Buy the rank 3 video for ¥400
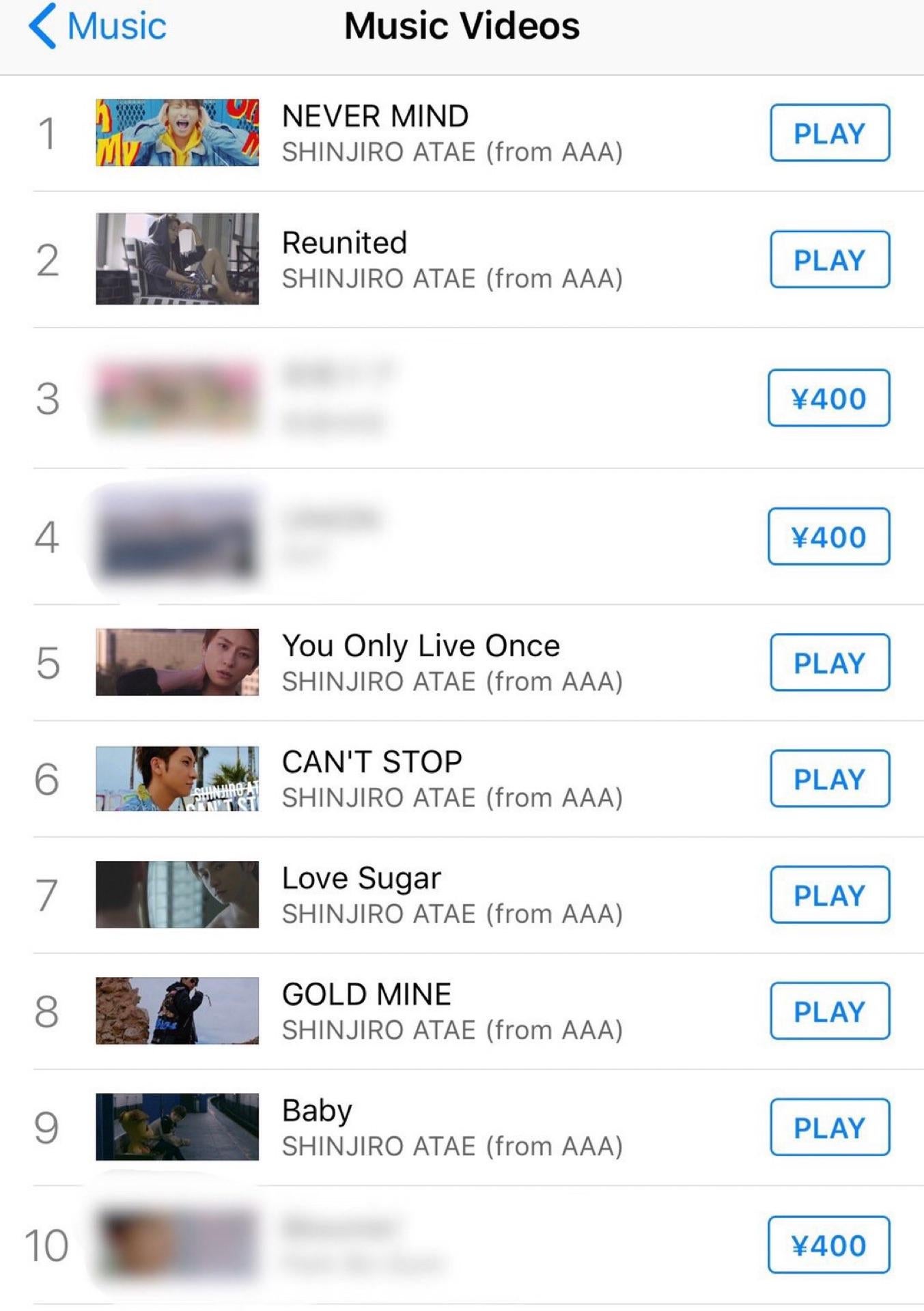Viewport: 924px width, 1311px height. point(828,398)
